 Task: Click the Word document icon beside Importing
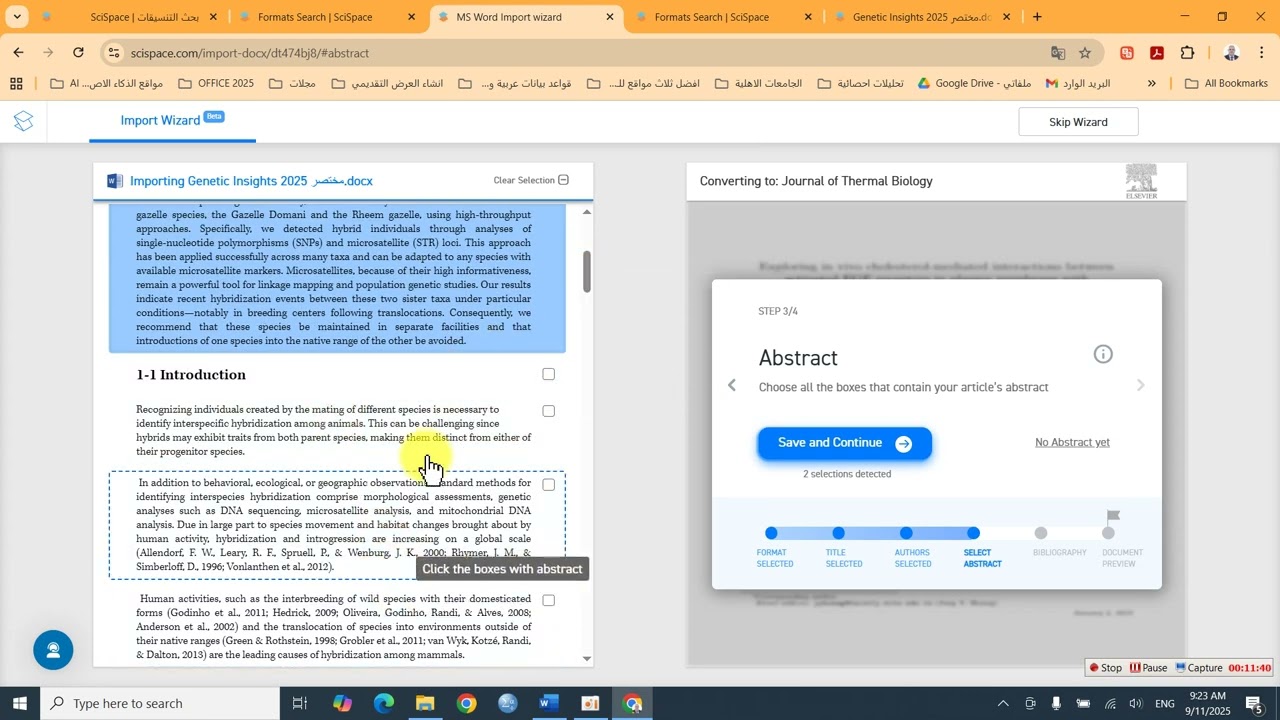(115, 181)
